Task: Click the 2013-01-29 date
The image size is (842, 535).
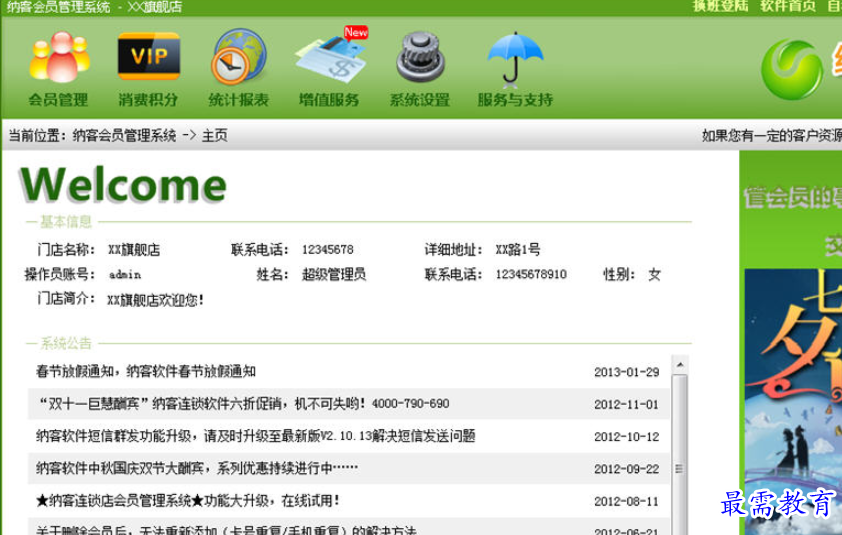Action: pyautogui.click(x=627, y=372)
